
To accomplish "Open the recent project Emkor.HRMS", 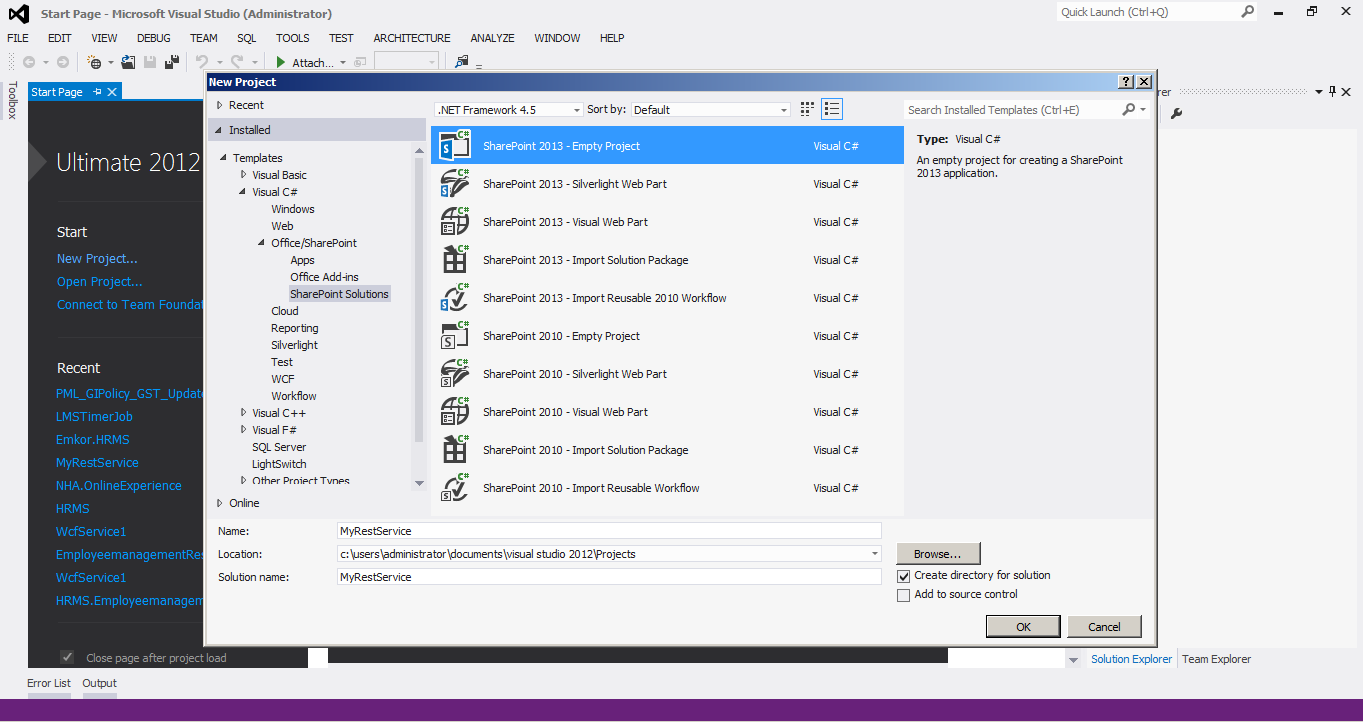I will coord(92,439).
